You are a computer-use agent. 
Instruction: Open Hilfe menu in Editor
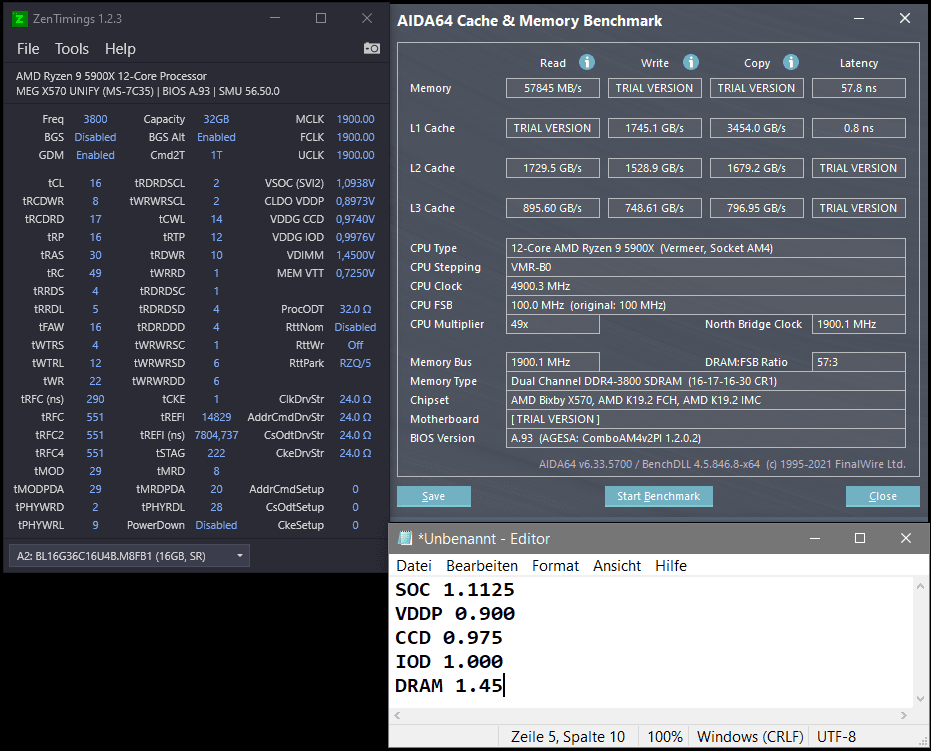[671, 566]
